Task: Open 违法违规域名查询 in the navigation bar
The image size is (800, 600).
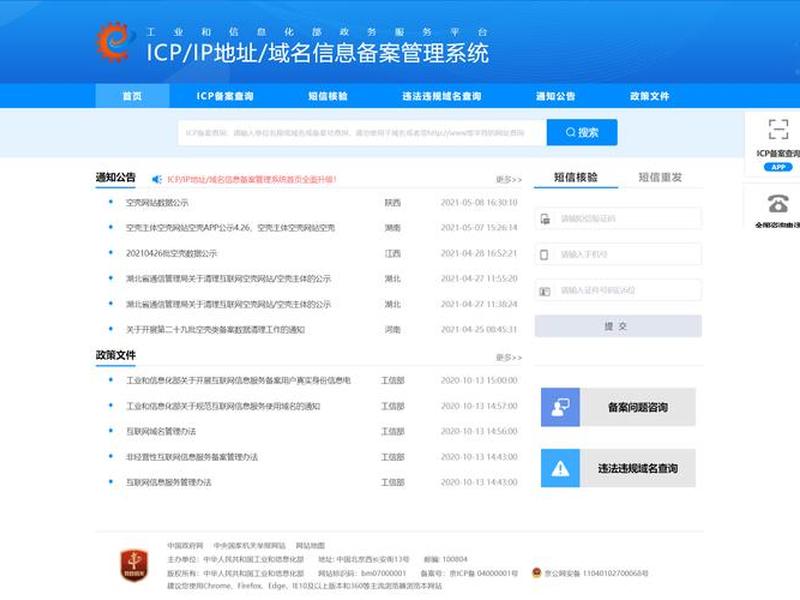Action: (x=442, y=95)
